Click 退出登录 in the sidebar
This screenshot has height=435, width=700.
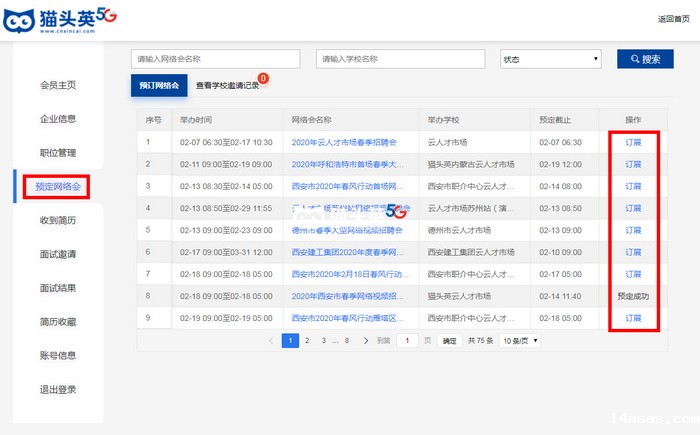(x=58, y=389)
